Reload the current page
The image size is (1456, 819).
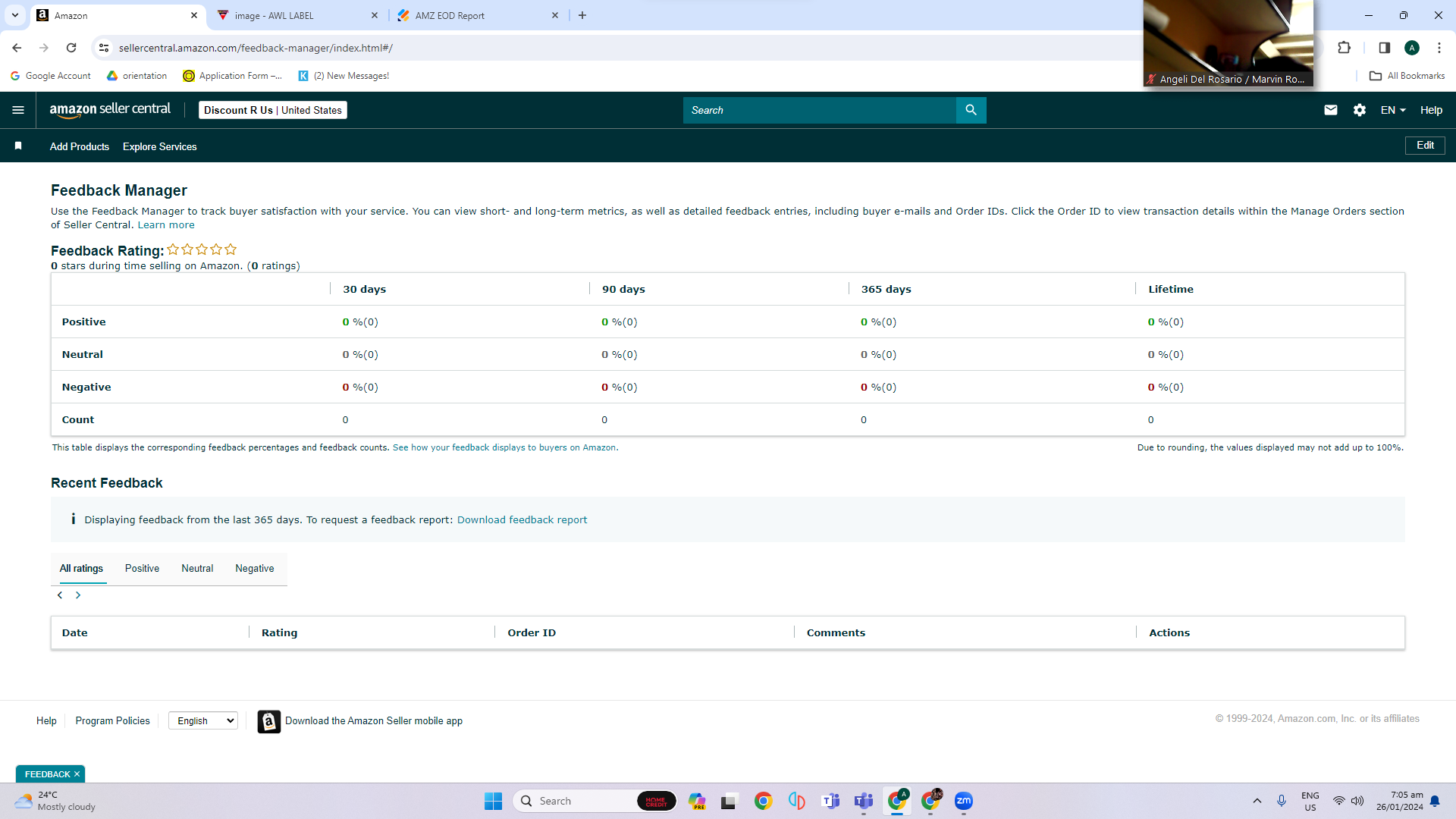pos(71,48)
